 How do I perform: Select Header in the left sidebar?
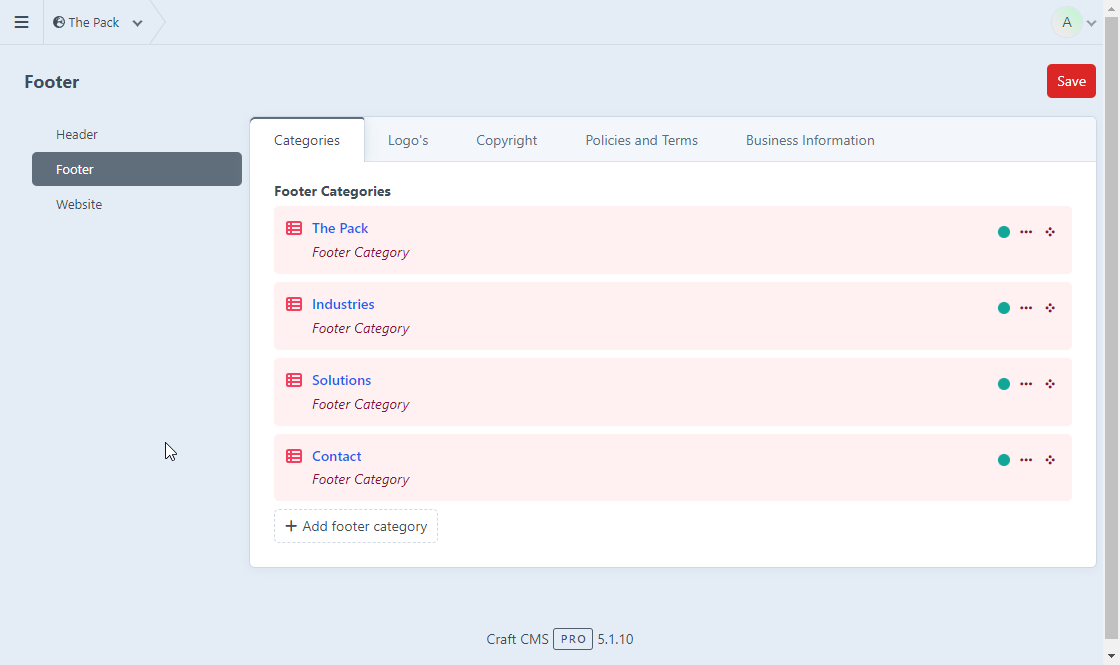pos(77,134)
